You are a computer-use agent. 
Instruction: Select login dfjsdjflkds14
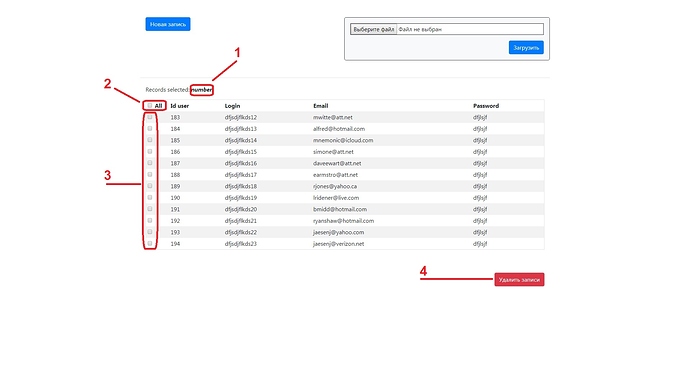tap(241, 140)
